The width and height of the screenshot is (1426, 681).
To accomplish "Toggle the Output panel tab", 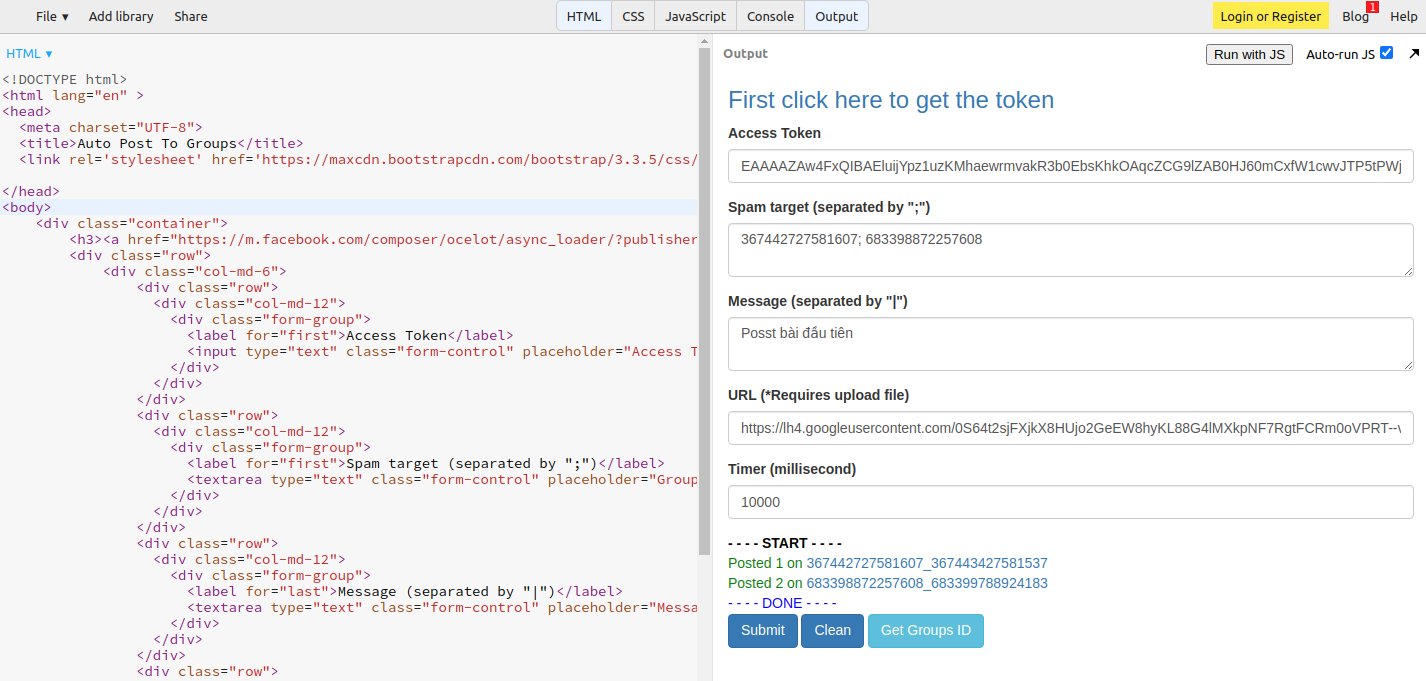I will [x=836, y=16].
